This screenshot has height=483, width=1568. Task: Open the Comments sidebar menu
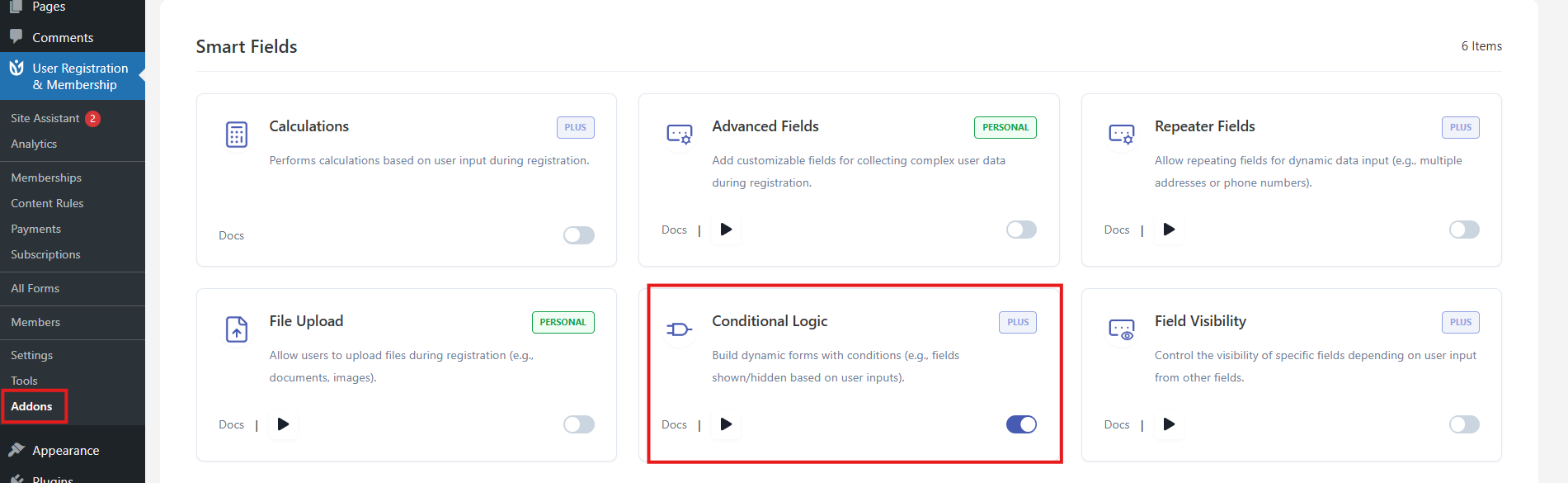pos(63,38)
